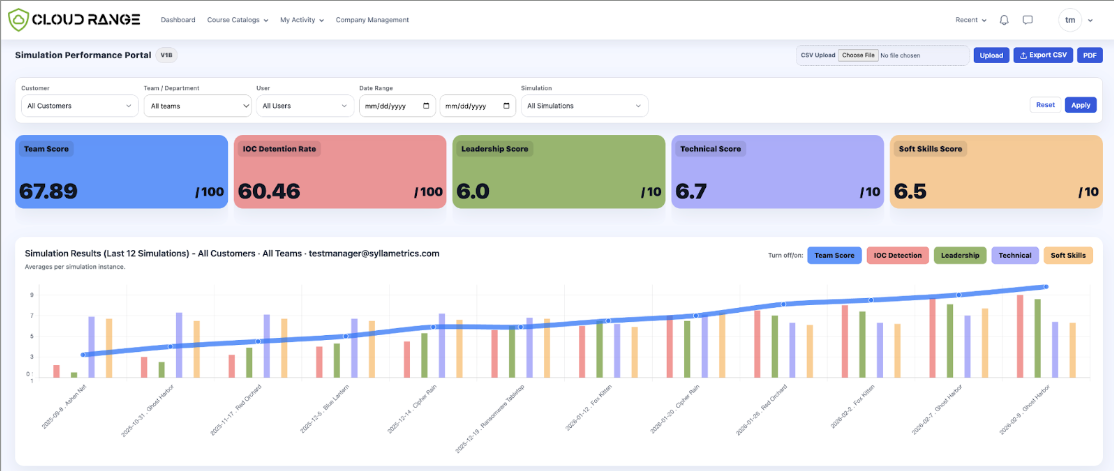The image size is (1114, 471).
Task: Toggle the IOC Detection chart series
Action: (898, 255)
